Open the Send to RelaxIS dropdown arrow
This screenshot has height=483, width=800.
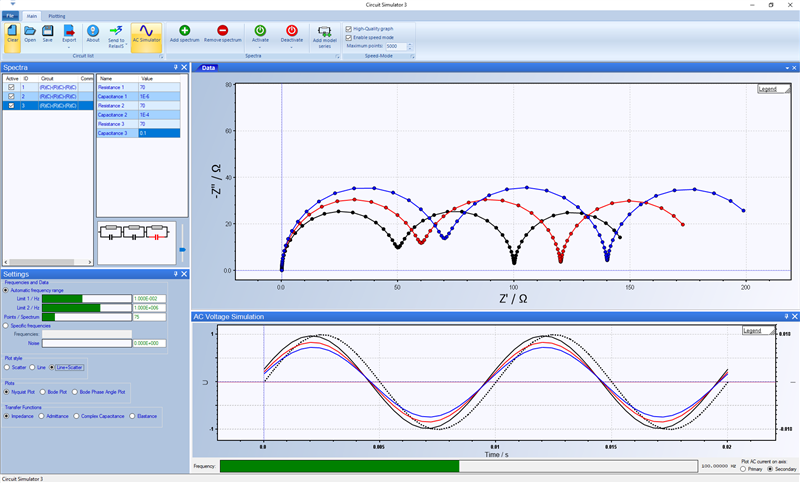point(127,45)
